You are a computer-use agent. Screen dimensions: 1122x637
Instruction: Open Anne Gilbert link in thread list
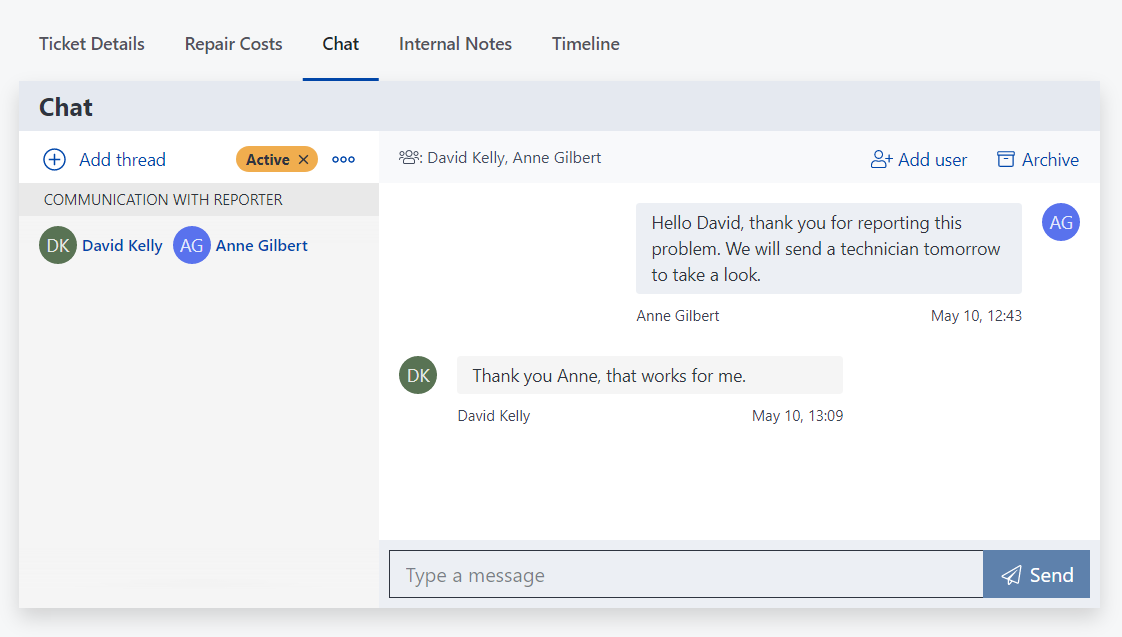point(262,245)
